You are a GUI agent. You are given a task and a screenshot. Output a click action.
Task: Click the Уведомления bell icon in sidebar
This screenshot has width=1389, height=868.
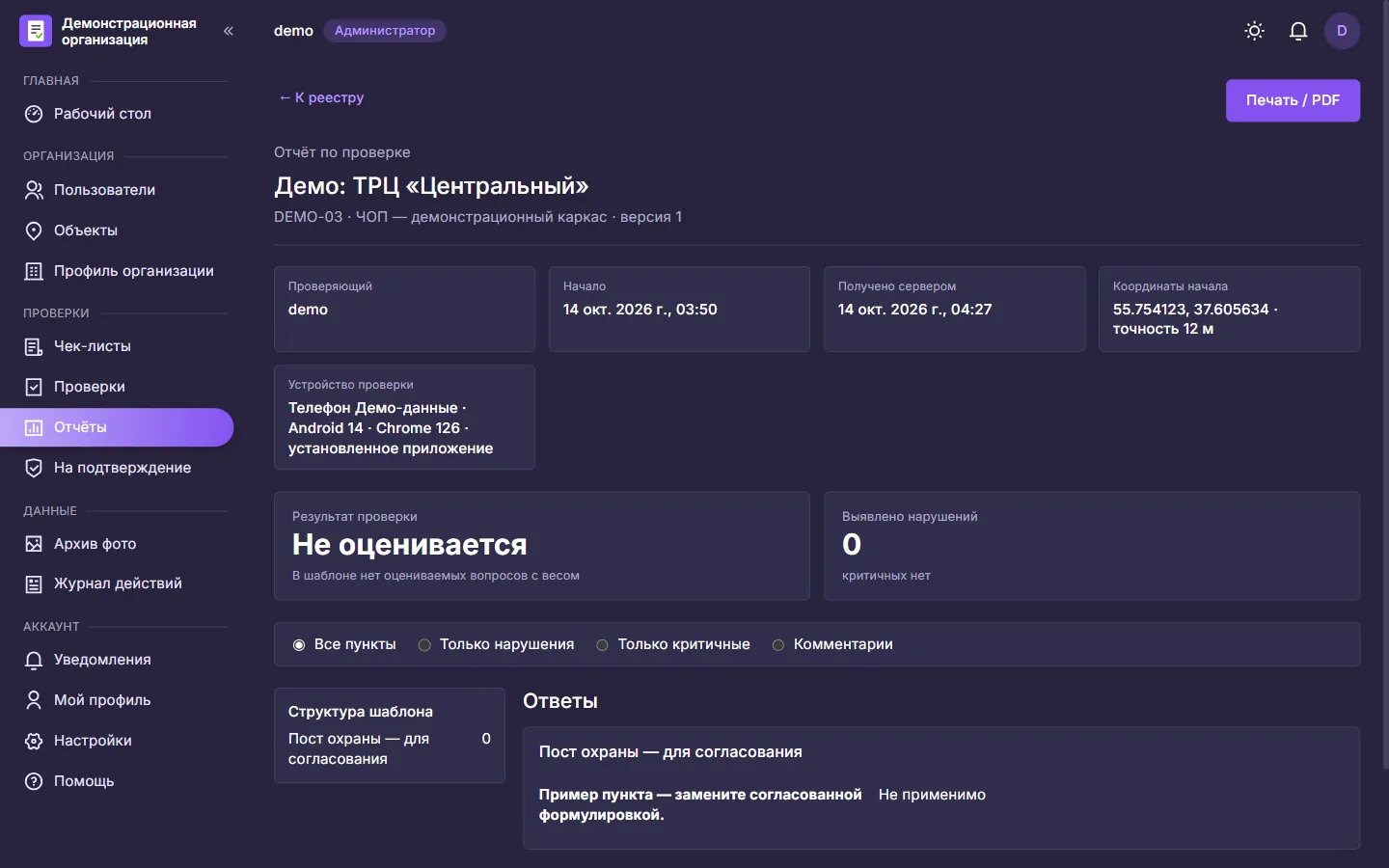coord(34,660)
